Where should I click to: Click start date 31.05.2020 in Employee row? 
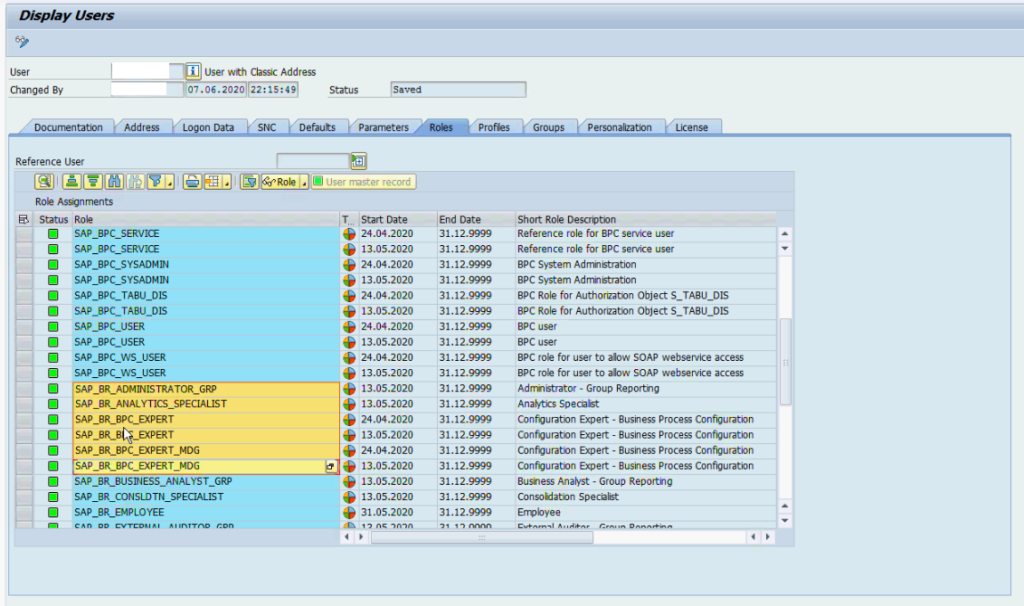pos(387,513)
